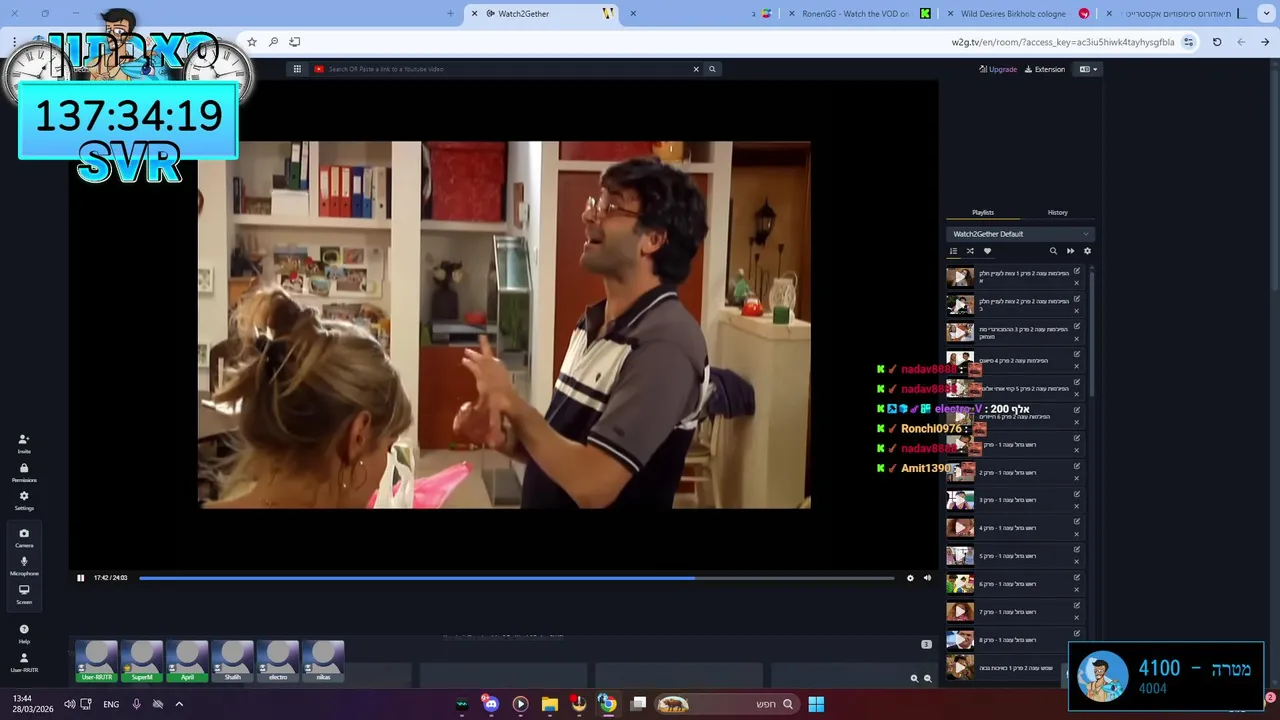Screen dimensions: 1280x720
Task: Seek along the video progress bar
Action: coord(516,578)
